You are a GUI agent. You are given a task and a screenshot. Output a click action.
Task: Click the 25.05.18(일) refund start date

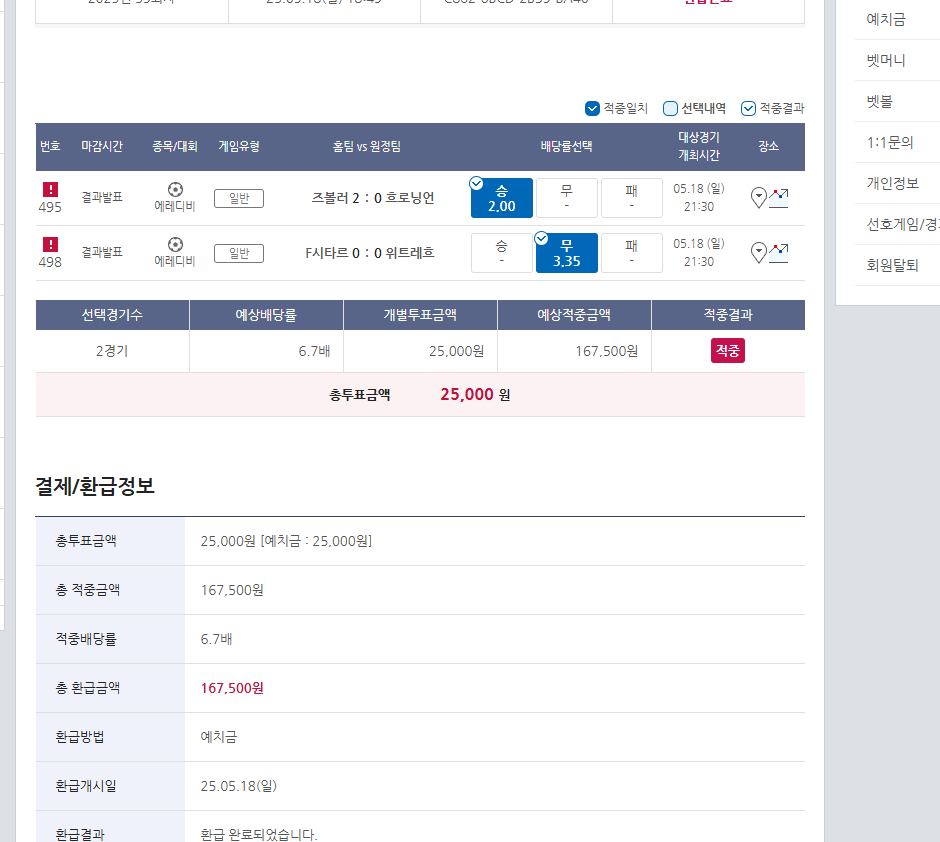coord(239,786)
